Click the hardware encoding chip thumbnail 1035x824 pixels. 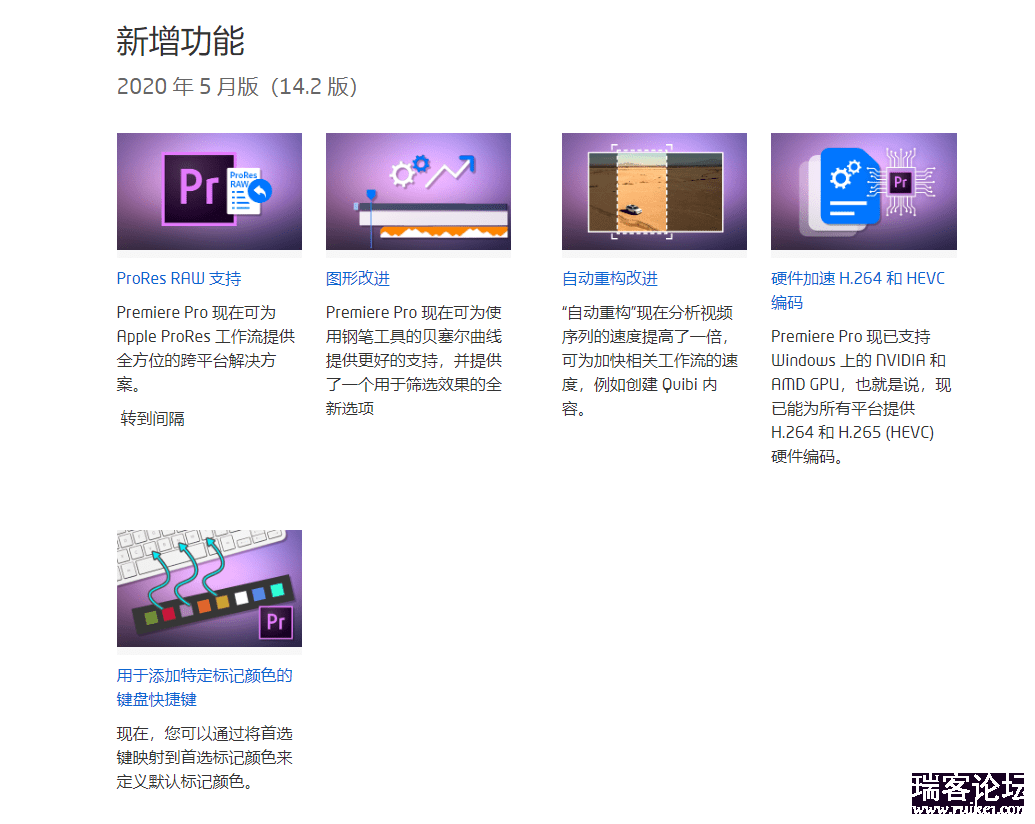864,191
